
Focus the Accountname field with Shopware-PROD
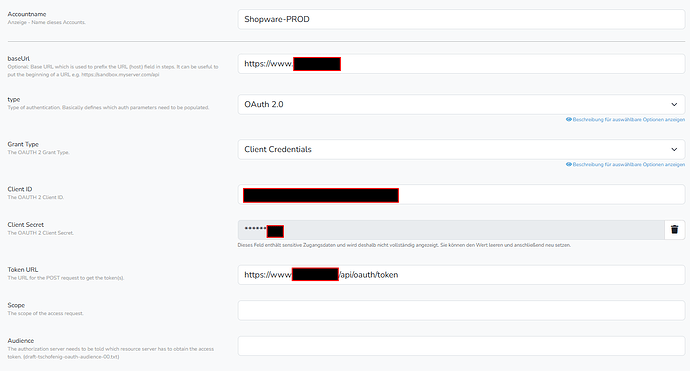pyautogui.click(x=461, y=19)
